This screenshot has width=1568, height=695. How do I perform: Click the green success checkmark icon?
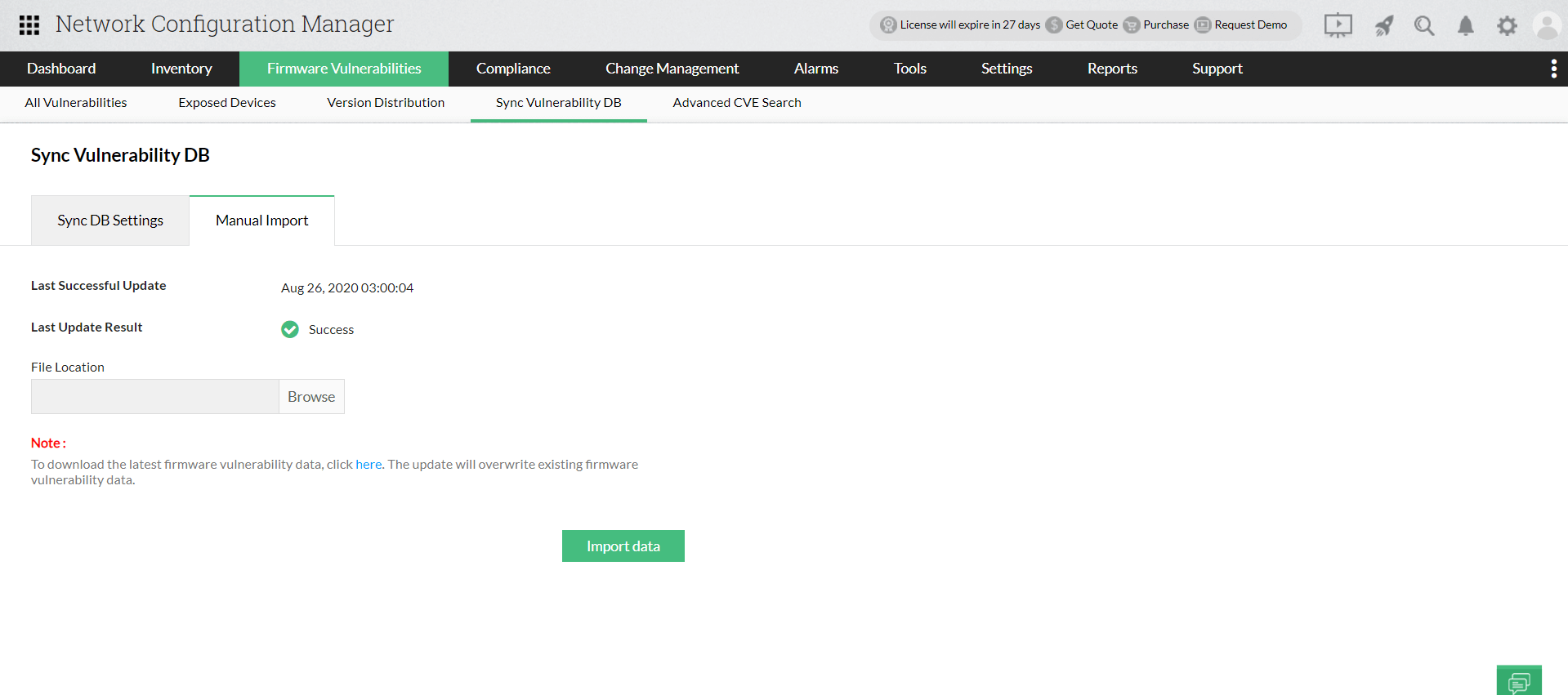tap(290, 329)
